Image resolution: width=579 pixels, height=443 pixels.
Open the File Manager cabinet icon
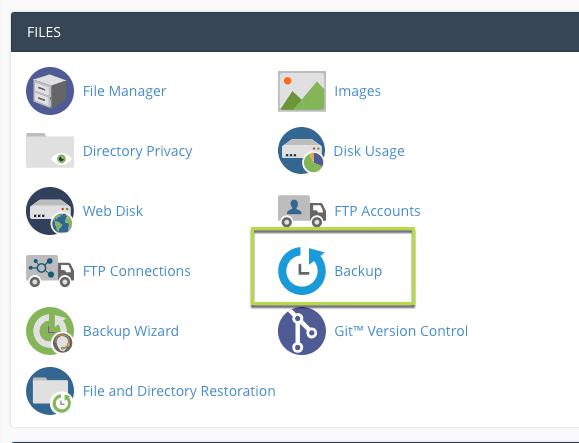coord(50,91)
